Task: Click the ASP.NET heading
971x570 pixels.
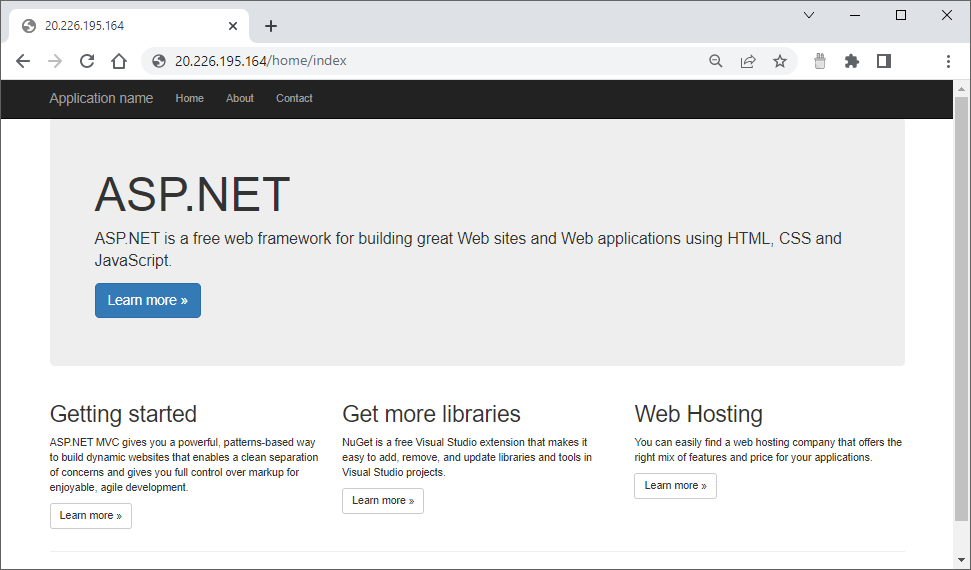Action: tap(192, 195)
